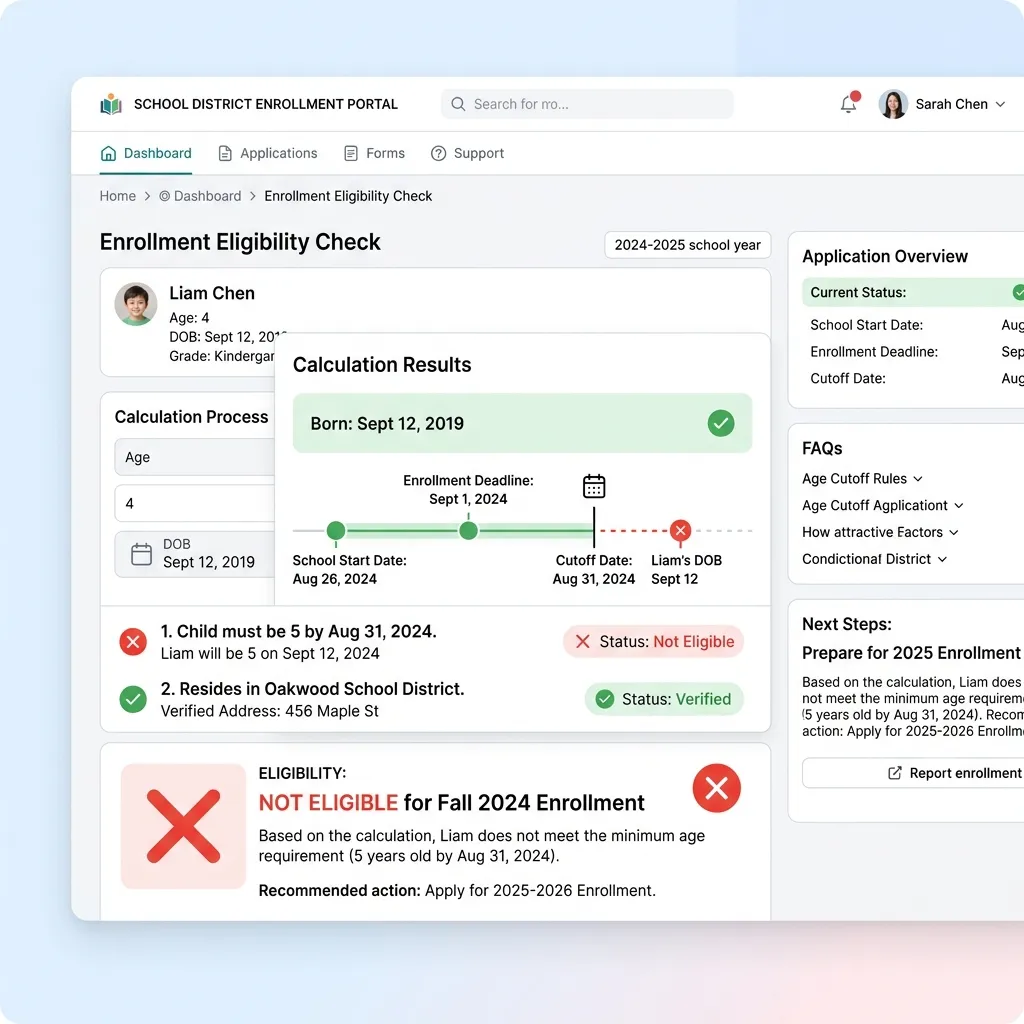The height and width of the screenshot is (1024, 1024).
Task: Click the Report enrollment button
Action: pos(913,773)
